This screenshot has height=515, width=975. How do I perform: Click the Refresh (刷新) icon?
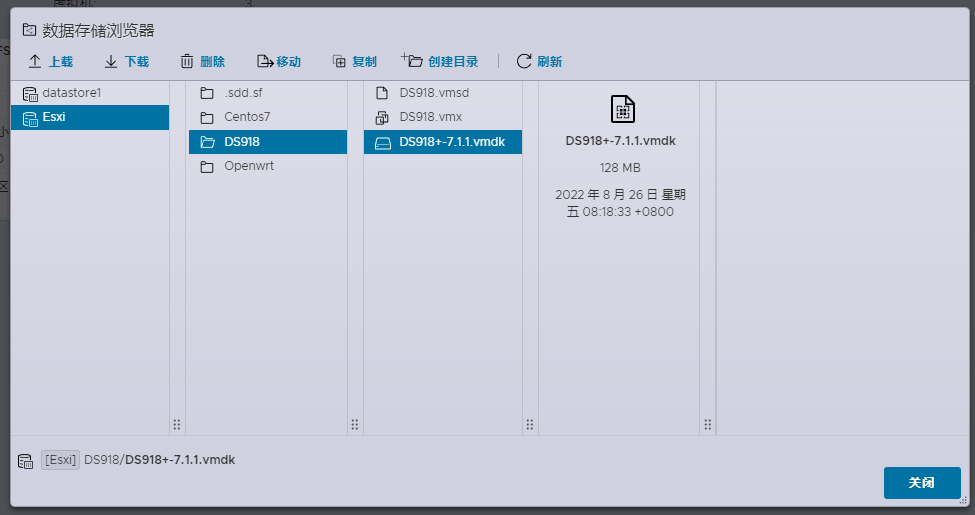pos(524,62)
